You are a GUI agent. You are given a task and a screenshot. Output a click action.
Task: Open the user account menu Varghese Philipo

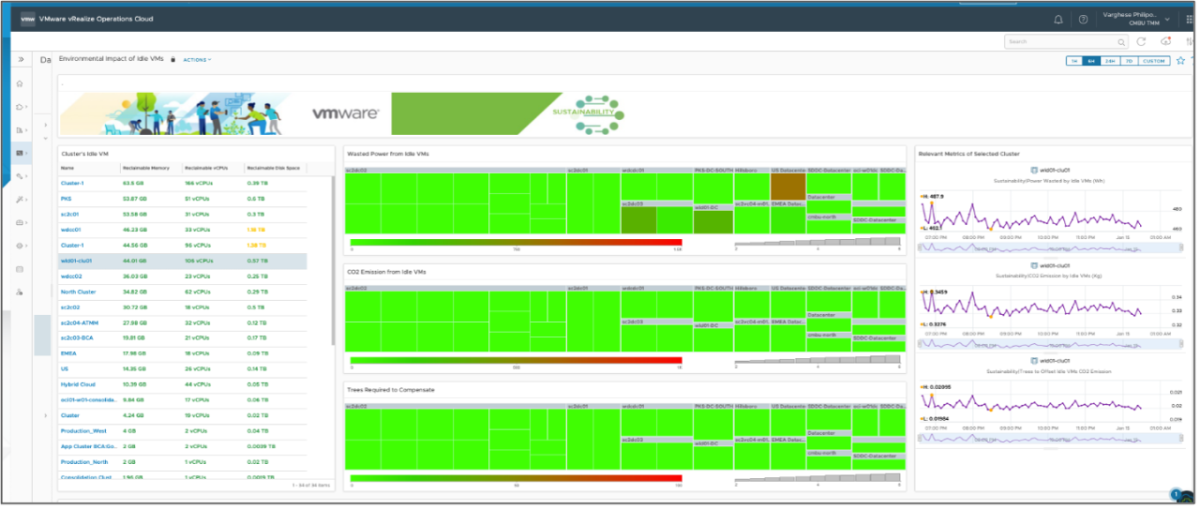tap(1134, 19)
